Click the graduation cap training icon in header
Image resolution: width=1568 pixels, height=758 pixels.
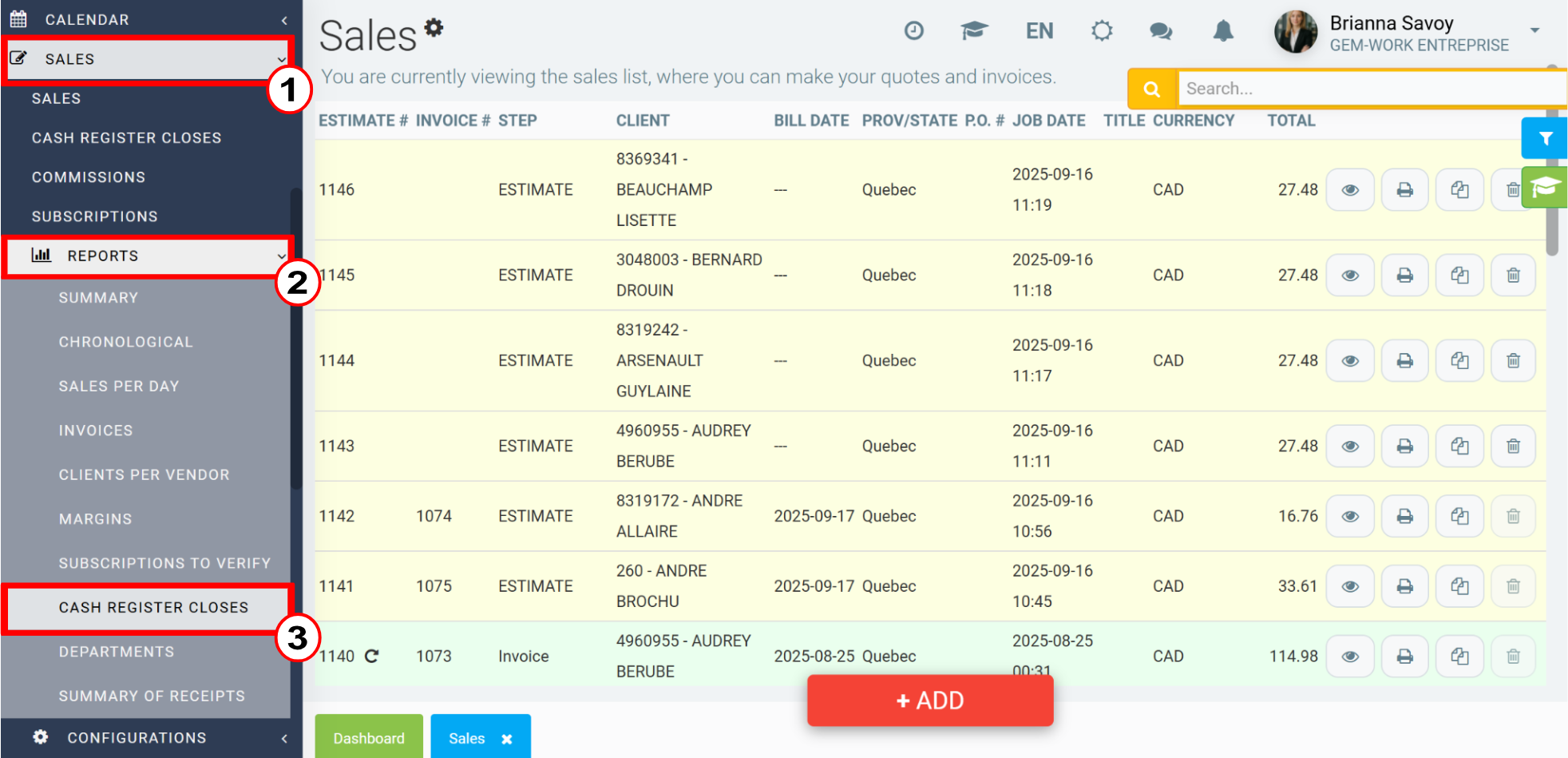974,31
